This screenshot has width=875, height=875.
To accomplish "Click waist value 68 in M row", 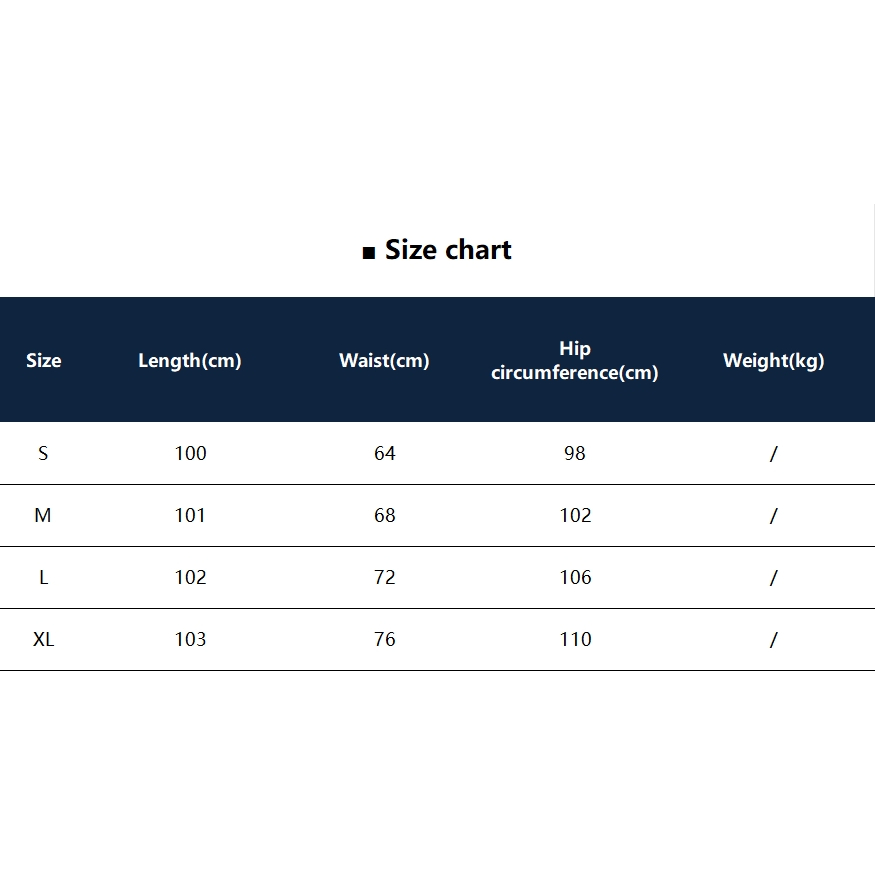I will click(x=385, y=515).
